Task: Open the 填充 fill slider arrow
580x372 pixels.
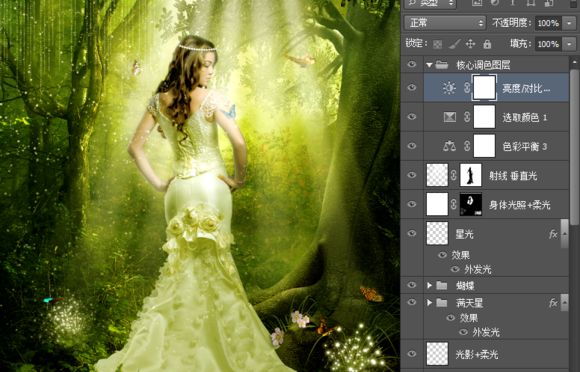Action: click(x=569, y=44)
